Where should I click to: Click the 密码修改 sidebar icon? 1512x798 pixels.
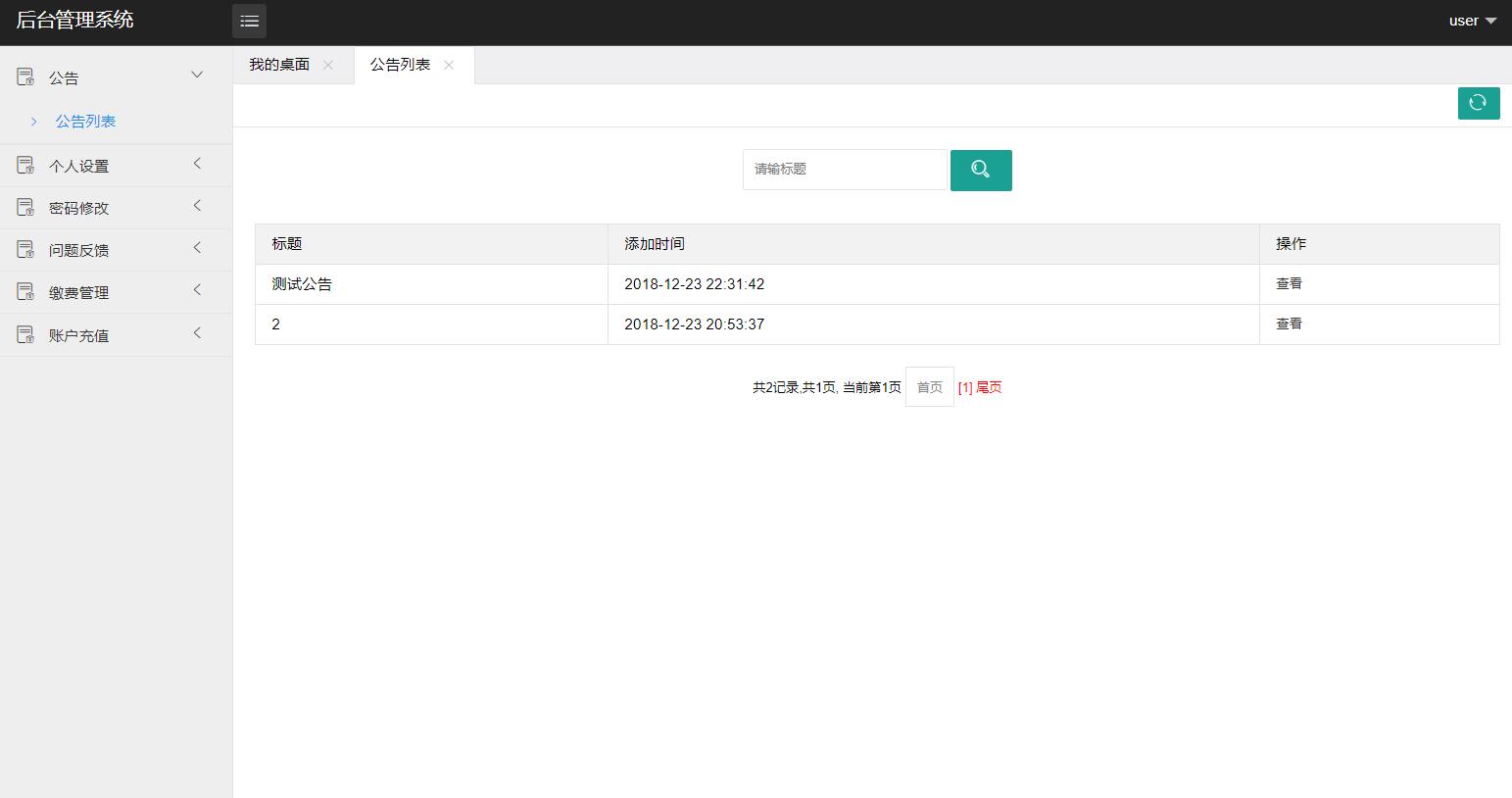(24, 206)
